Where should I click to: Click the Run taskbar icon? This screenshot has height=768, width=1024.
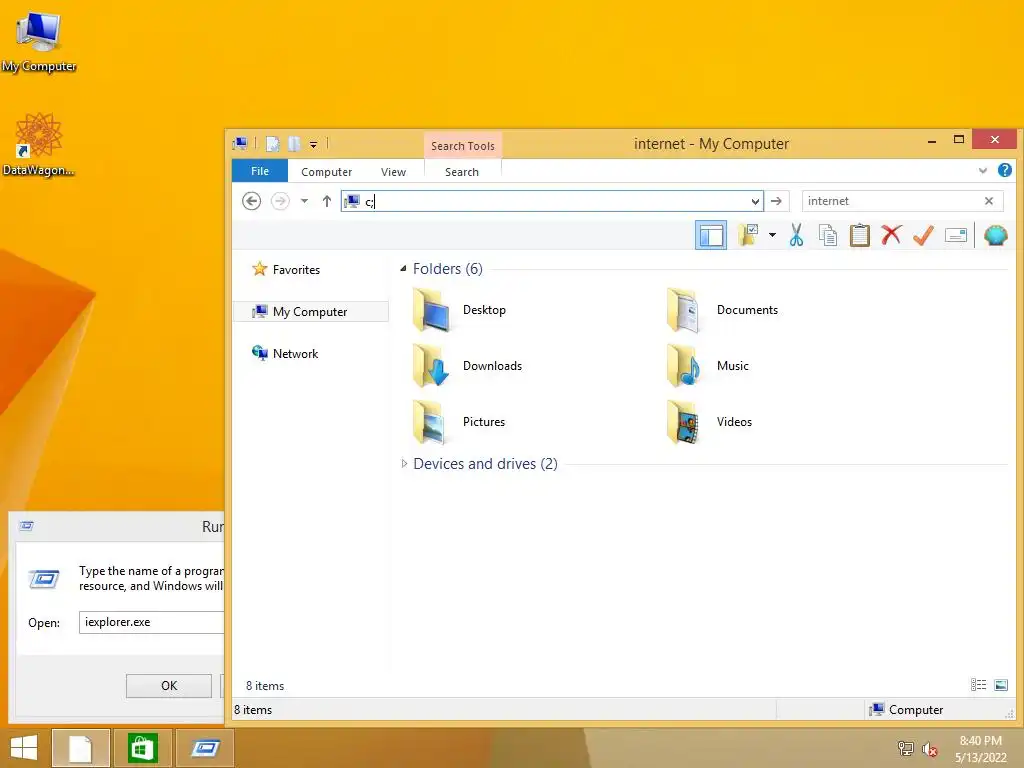pyautogui.click(x=205, y=748)
